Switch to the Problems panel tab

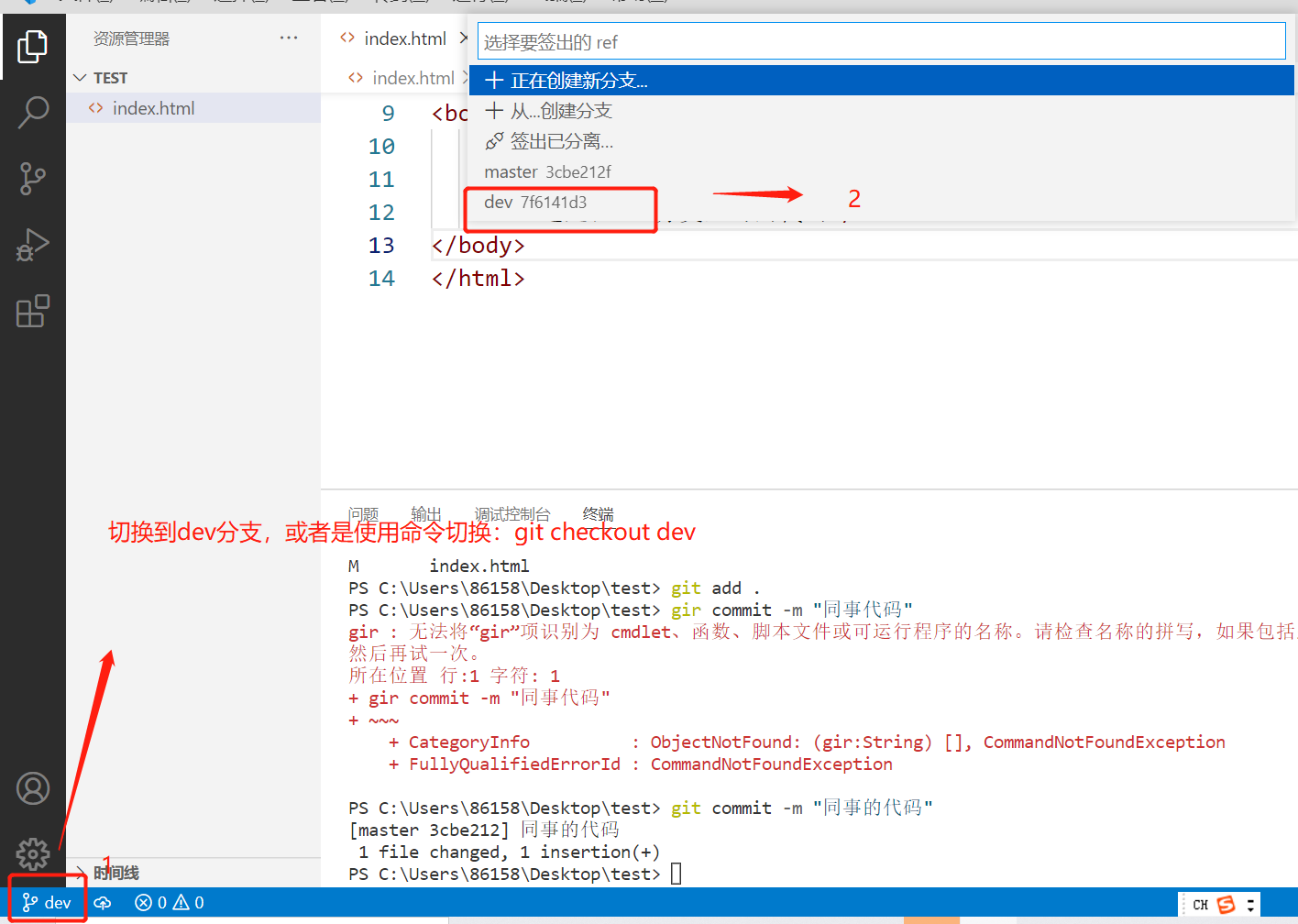click(x=363, y=514)
